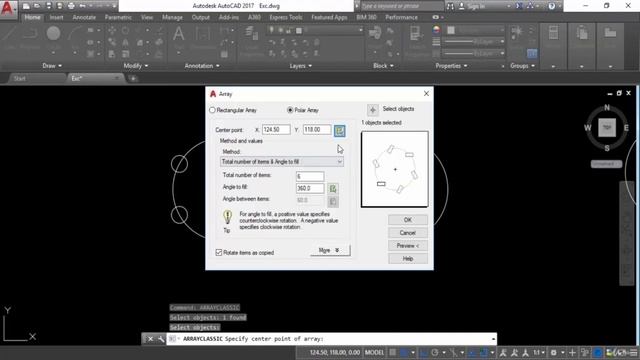Click the Undo icon in quick access toolbar

click(83, 6)
